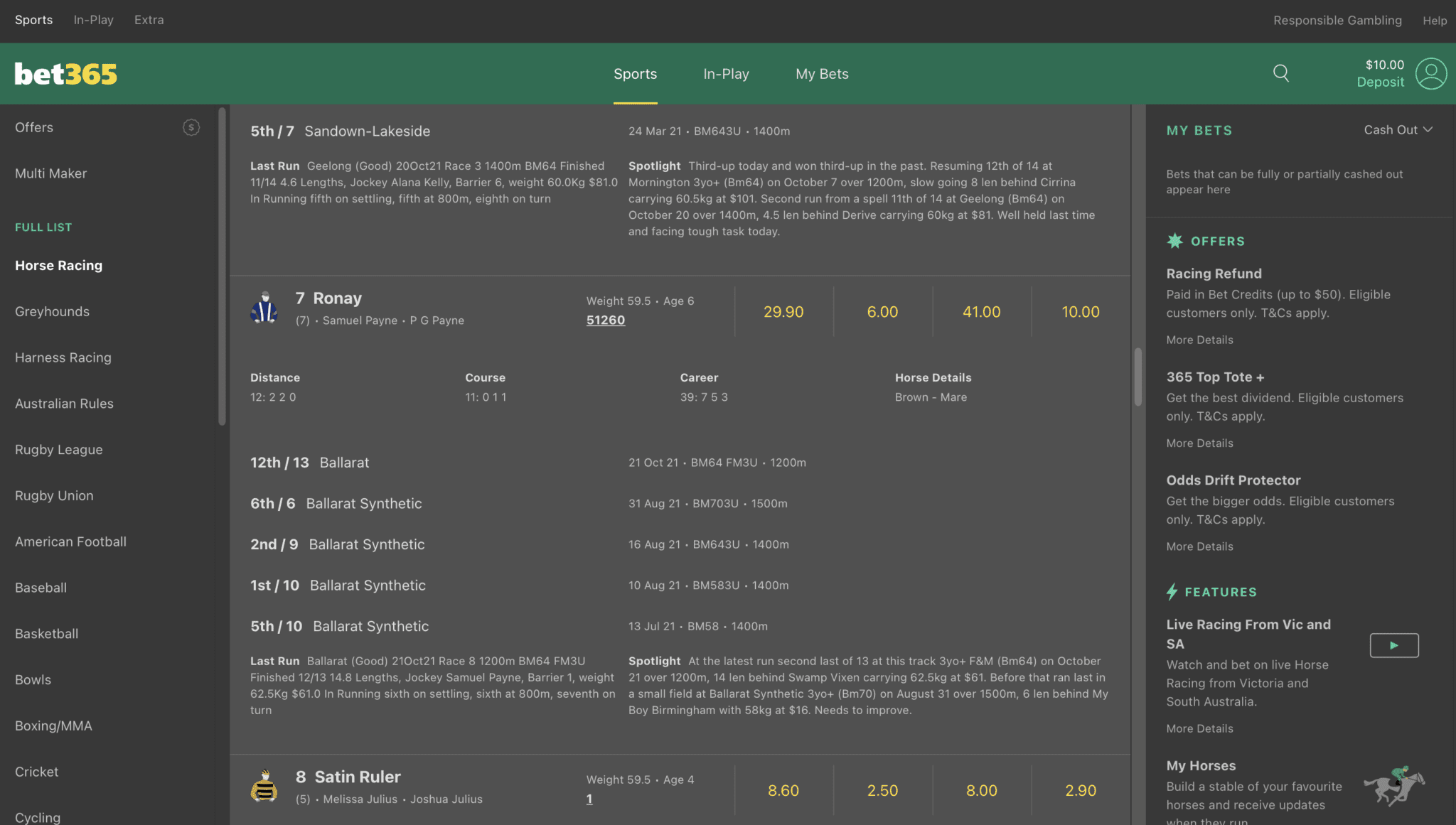Expand the Cash Out dropdown

[1398, 130]
